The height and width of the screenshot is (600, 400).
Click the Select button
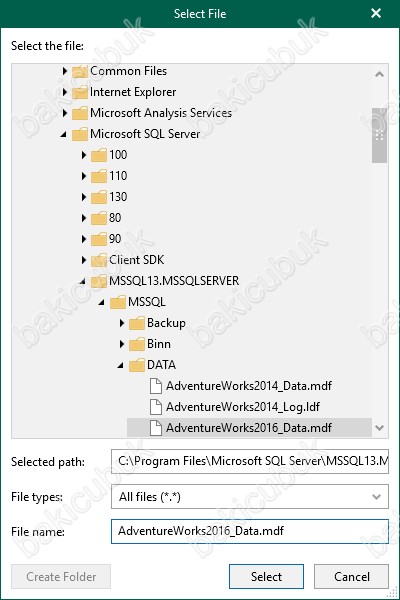(266, 577)
